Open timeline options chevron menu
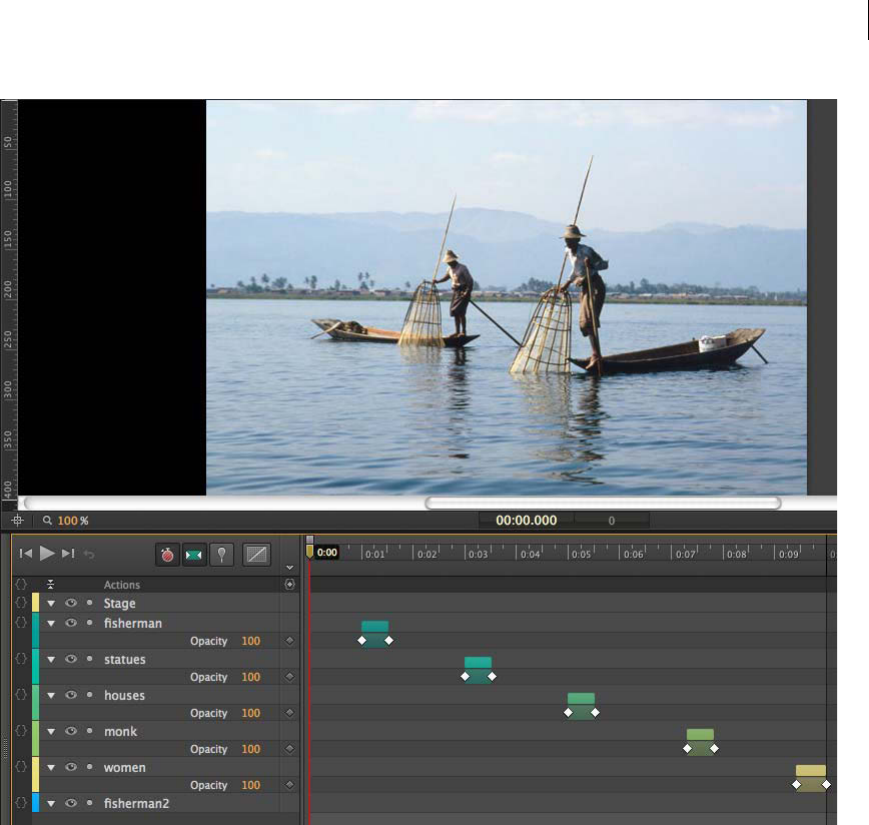 point(289,567)
